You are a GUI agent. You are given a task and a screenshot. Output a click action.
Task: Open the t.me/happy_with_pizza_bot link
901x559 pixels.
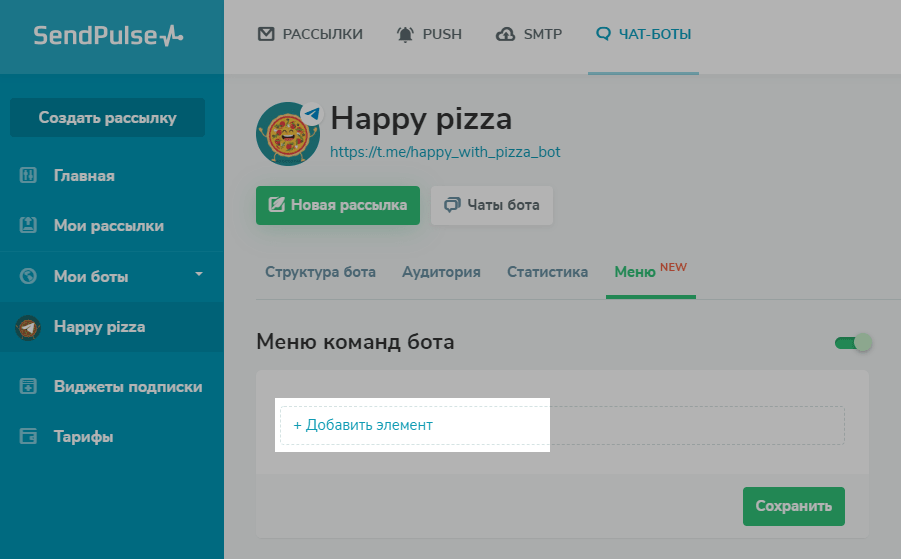(x=445, y=152)
